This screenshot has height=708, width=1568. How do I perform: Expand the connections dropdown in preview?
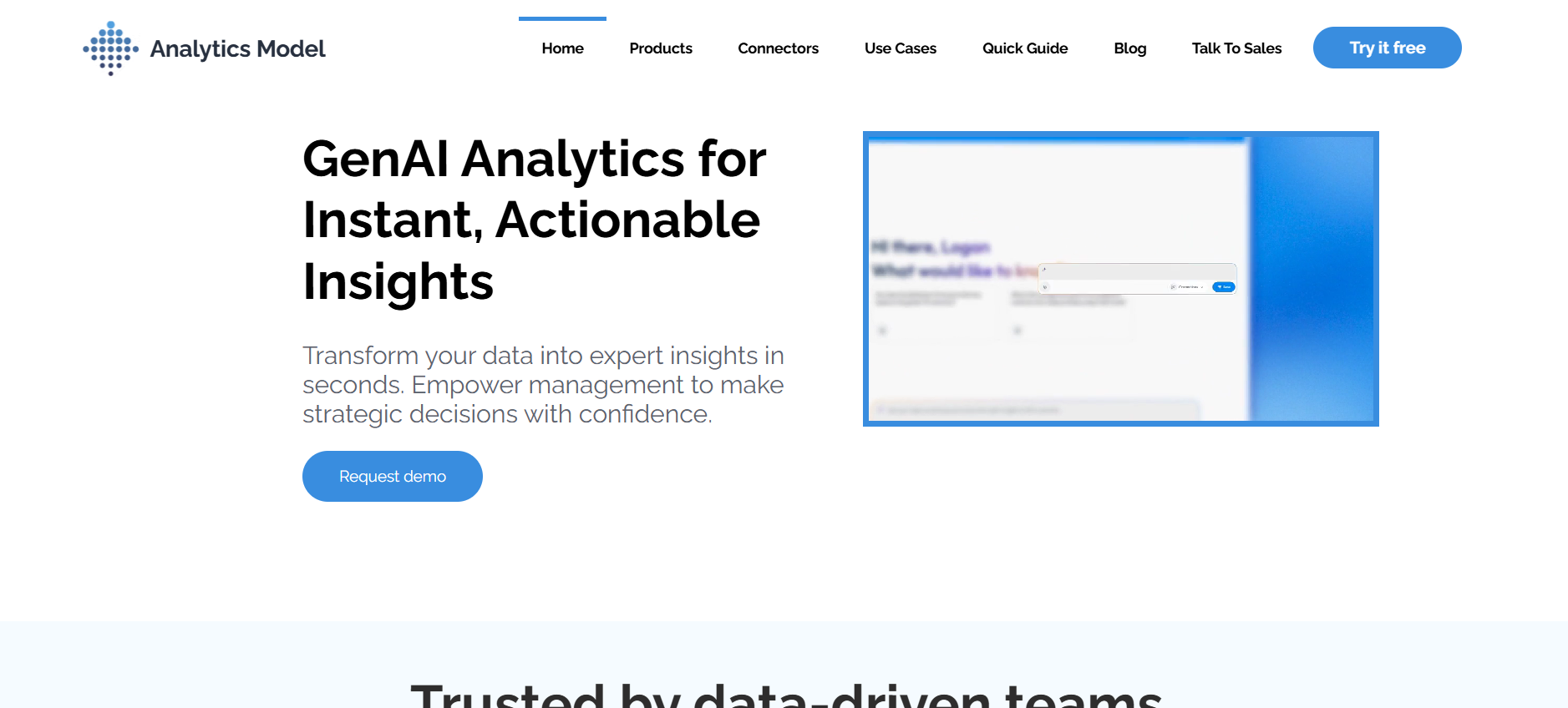[x=1187, y=287]
